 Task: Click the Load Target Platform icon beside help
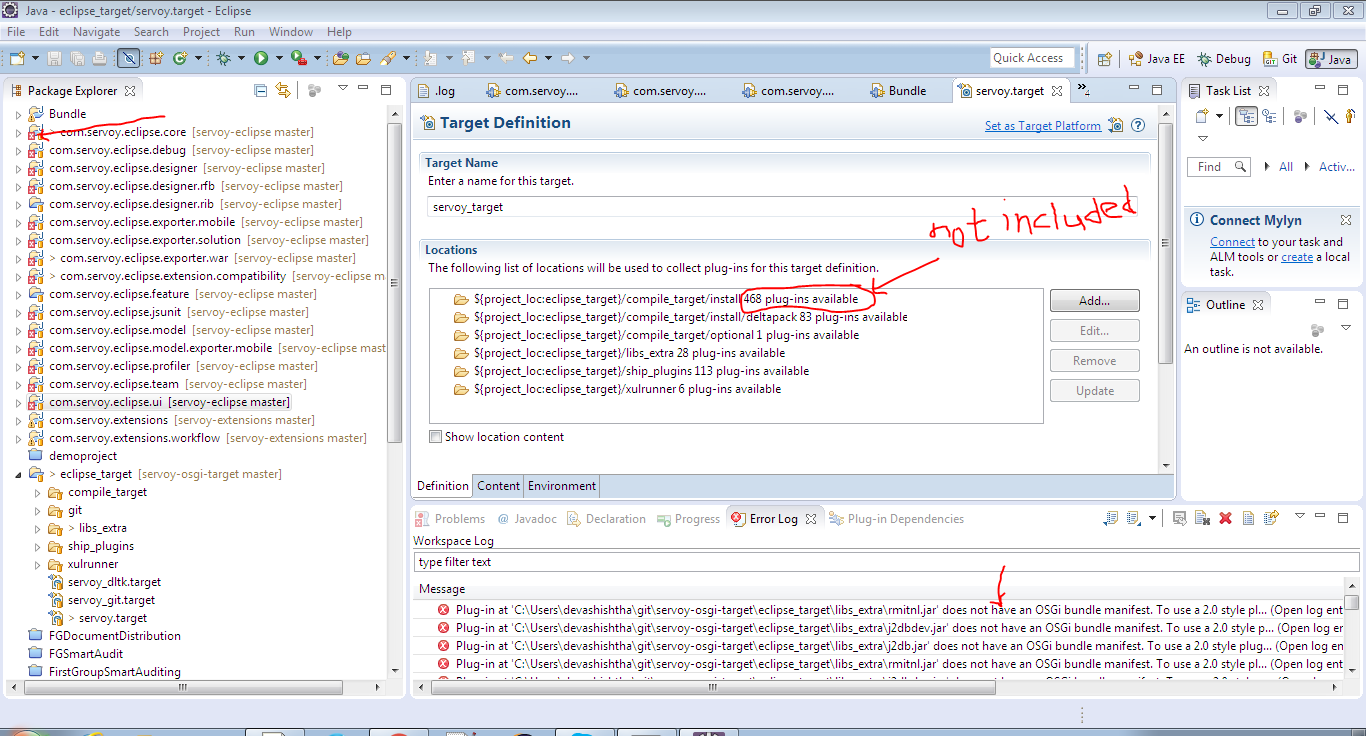1115,125
